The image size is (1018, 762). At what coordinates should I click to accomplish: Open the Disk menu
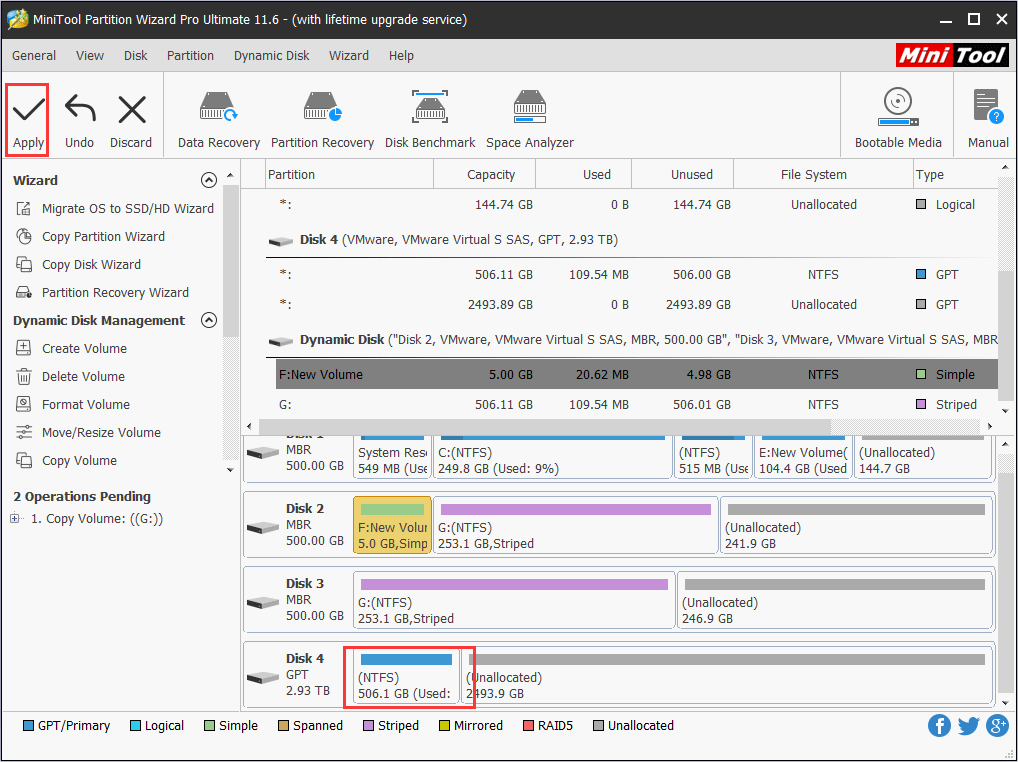(136, 56)
